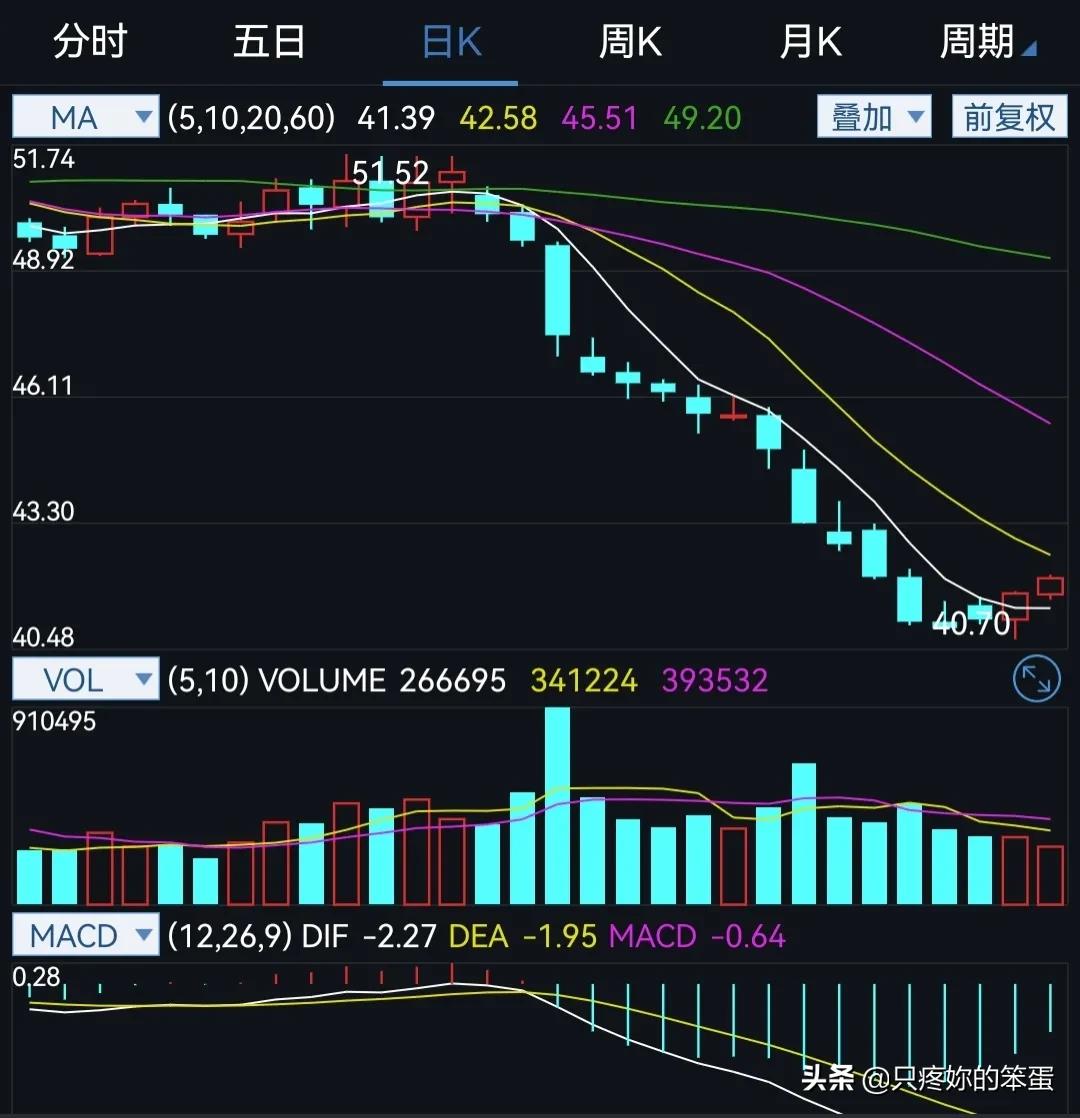Click MACD parameters (12,26,9)
Screen dimensions: 1080x1118
click(230, 935)
